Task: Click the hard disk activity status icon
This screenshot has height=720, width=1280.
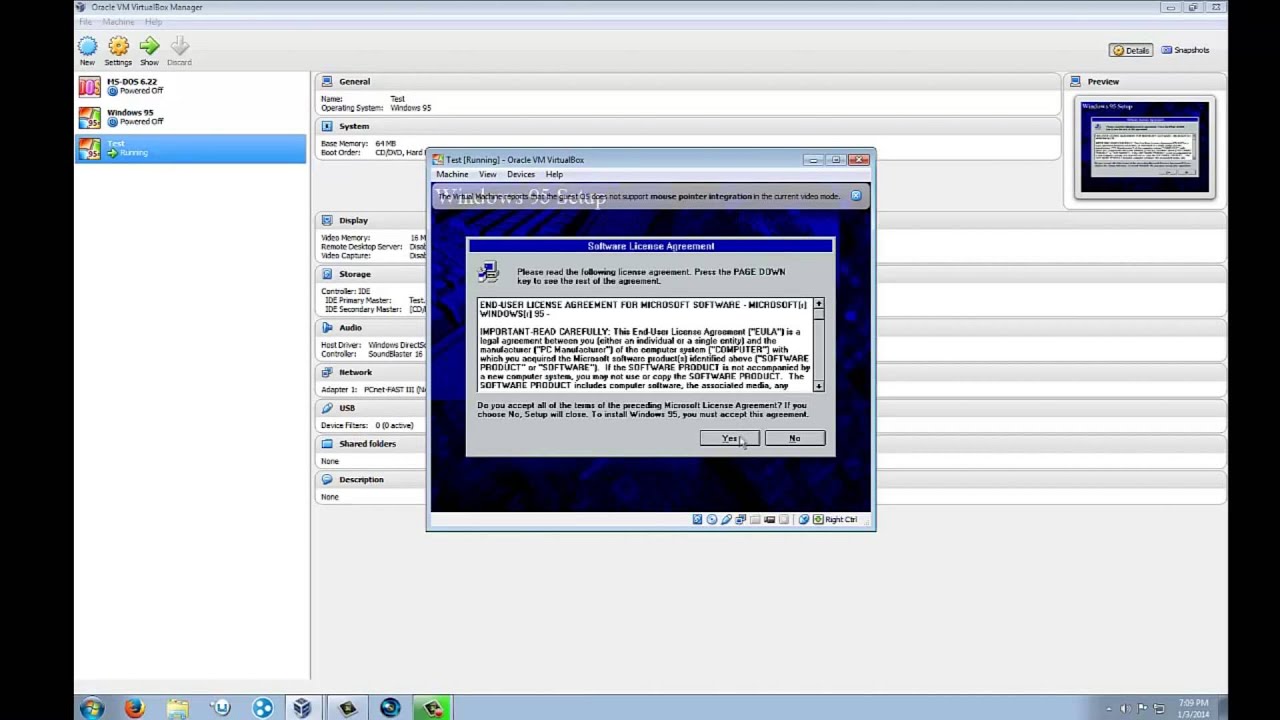Action: 697,519
